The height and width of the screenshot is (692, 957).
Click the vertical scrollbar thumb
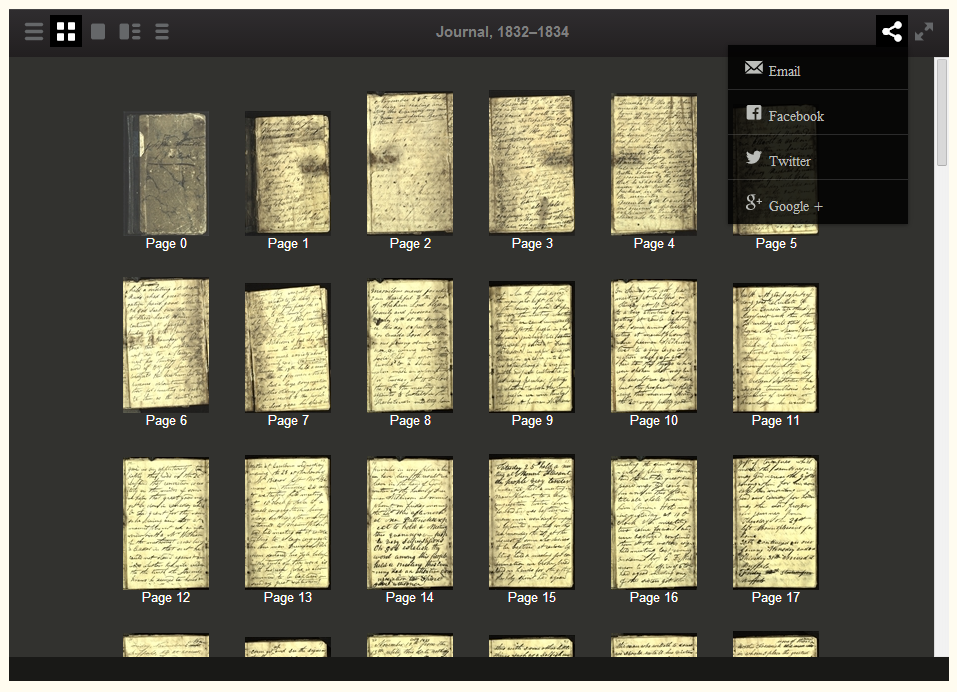coord(942,112)
